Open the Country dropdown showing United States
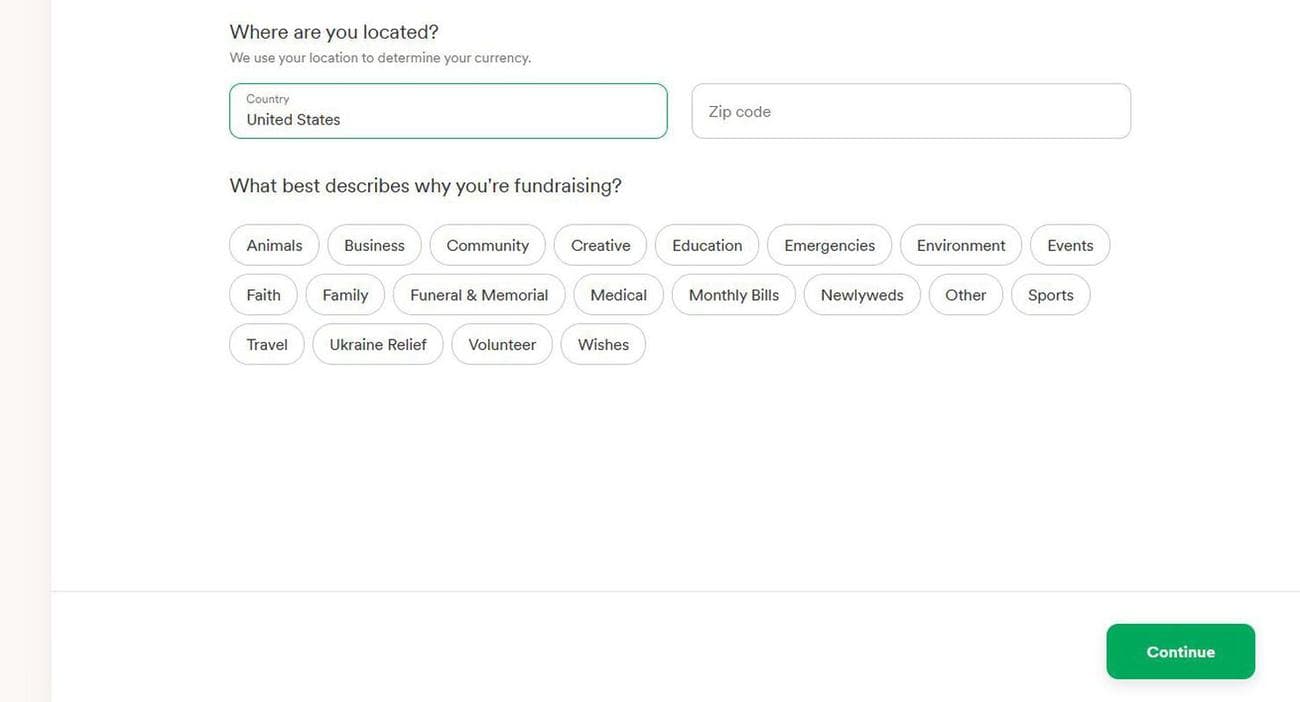Image resolution: width=1300 pixels, height=702 pixels. click(x=448, y=111)
